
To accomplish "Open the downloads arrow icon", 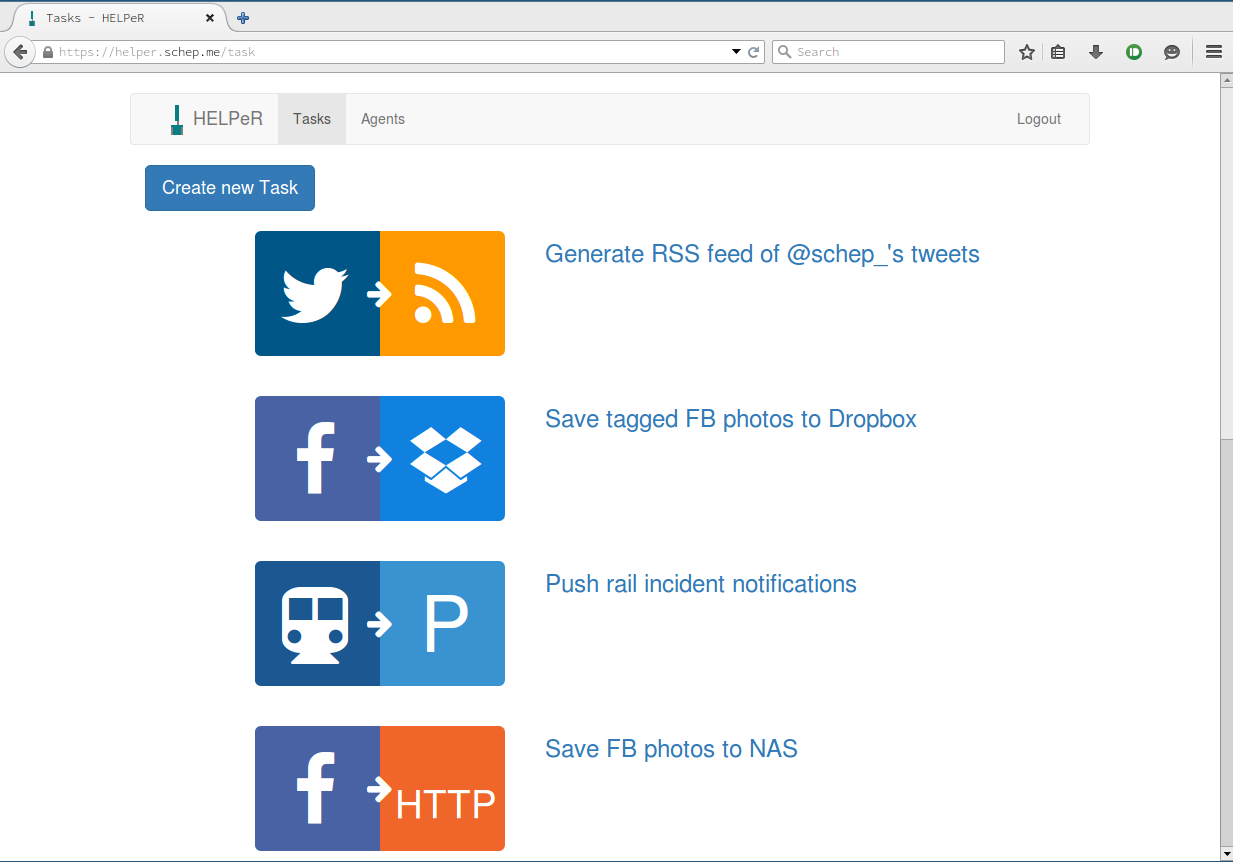I will tap(1096, 52).
